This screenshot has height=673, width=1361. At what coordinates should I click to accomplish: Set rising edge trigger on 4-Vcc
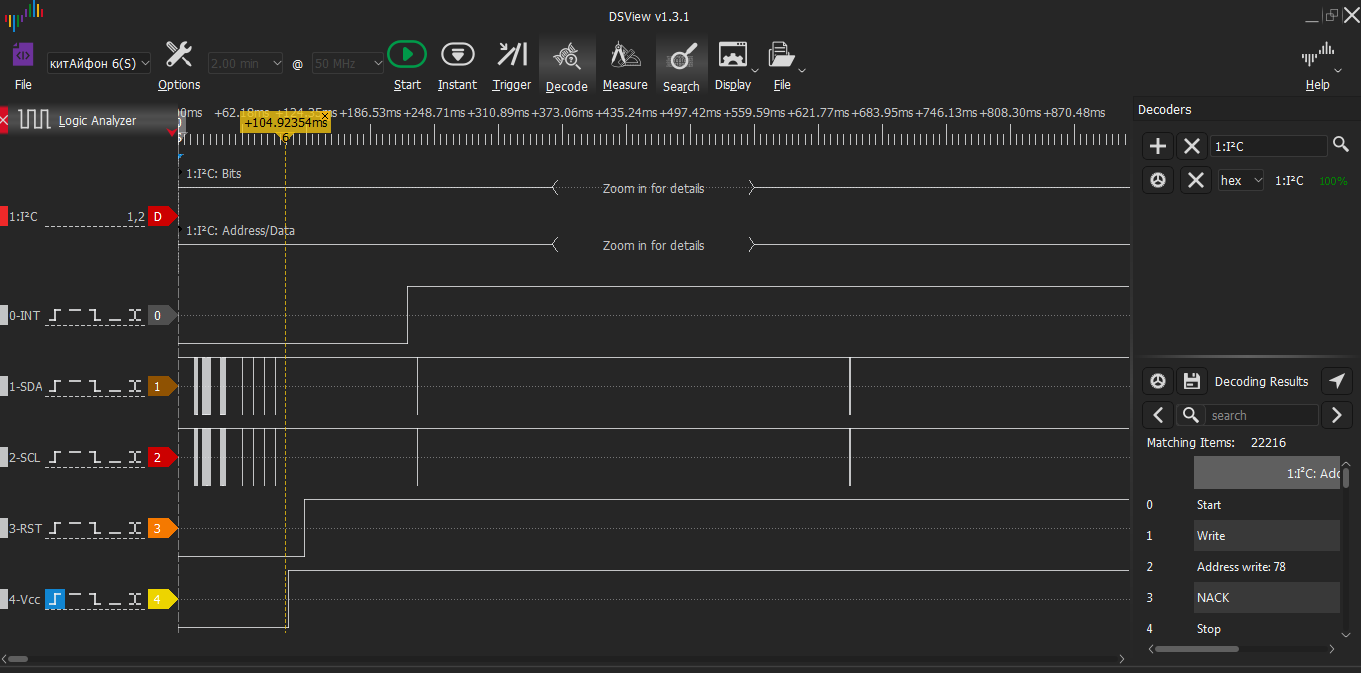[56, 599]
